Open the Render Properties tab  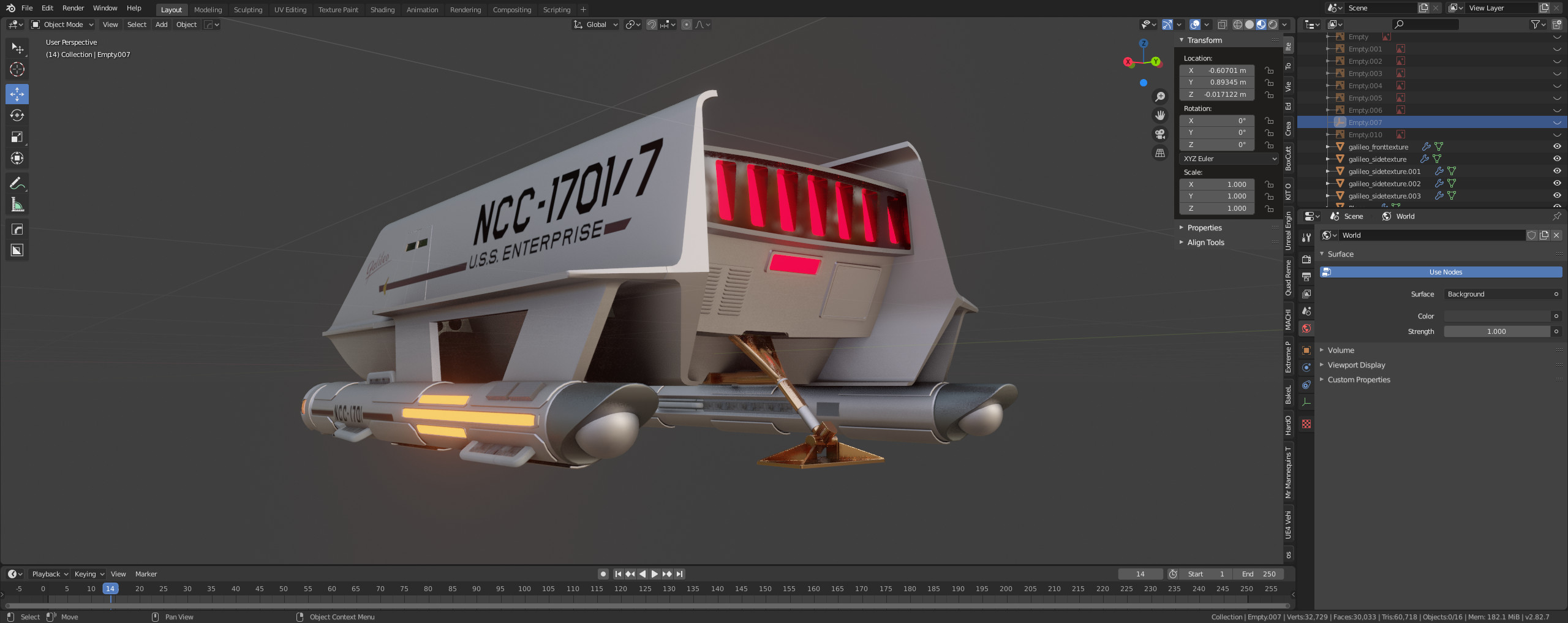coord(1307,260)
